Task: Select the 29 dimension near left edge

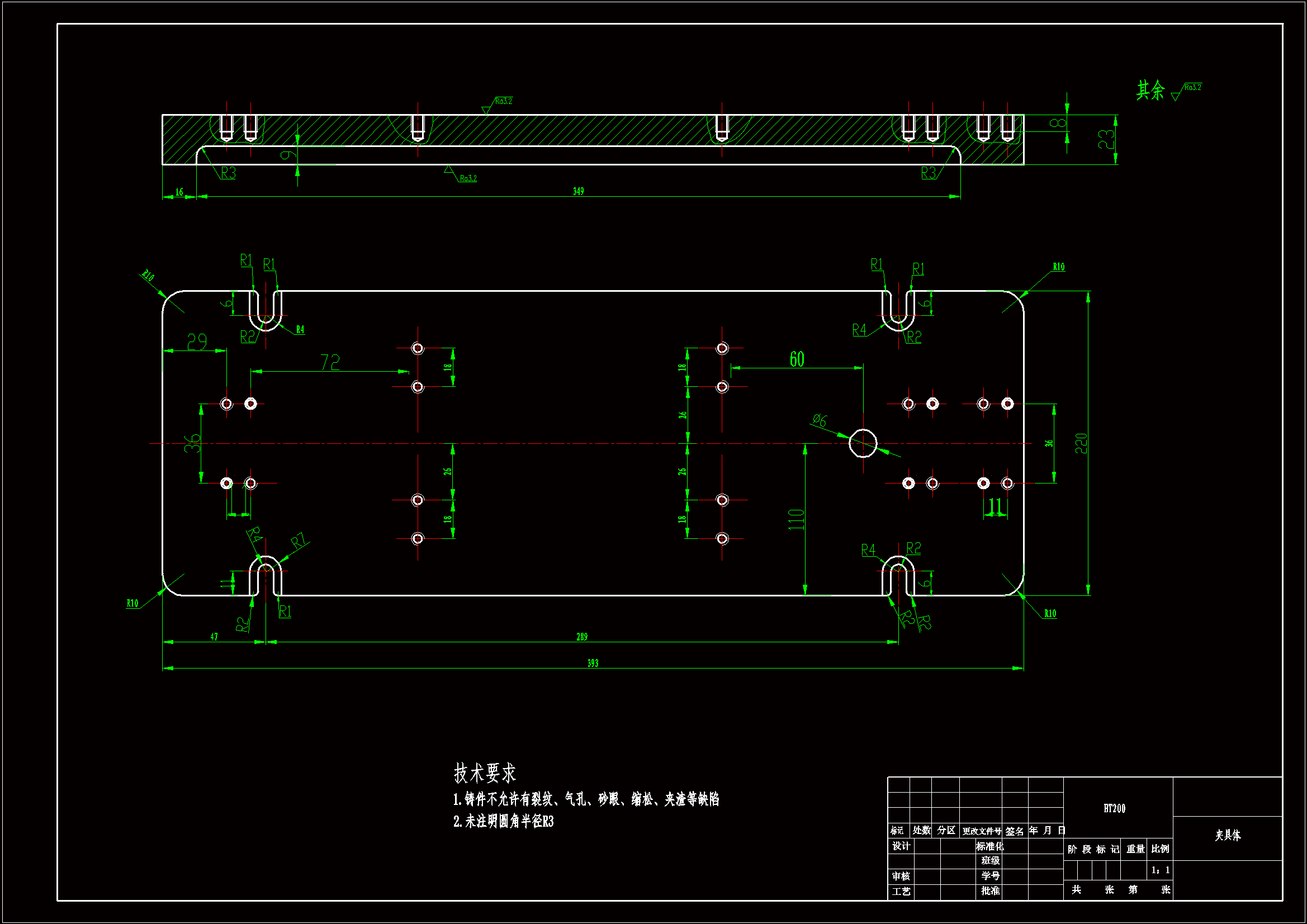Action: point(197,342)
